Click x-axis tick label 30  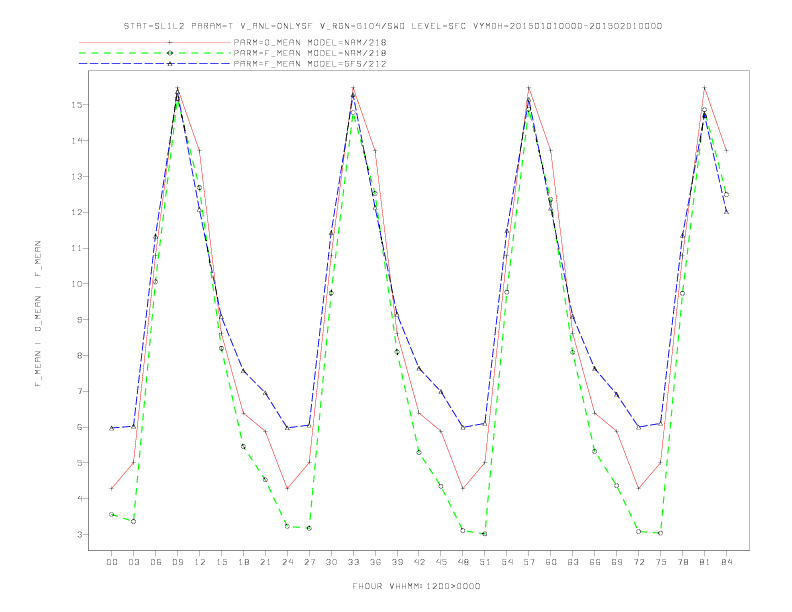pyautogui.click(x=331, y=562)
